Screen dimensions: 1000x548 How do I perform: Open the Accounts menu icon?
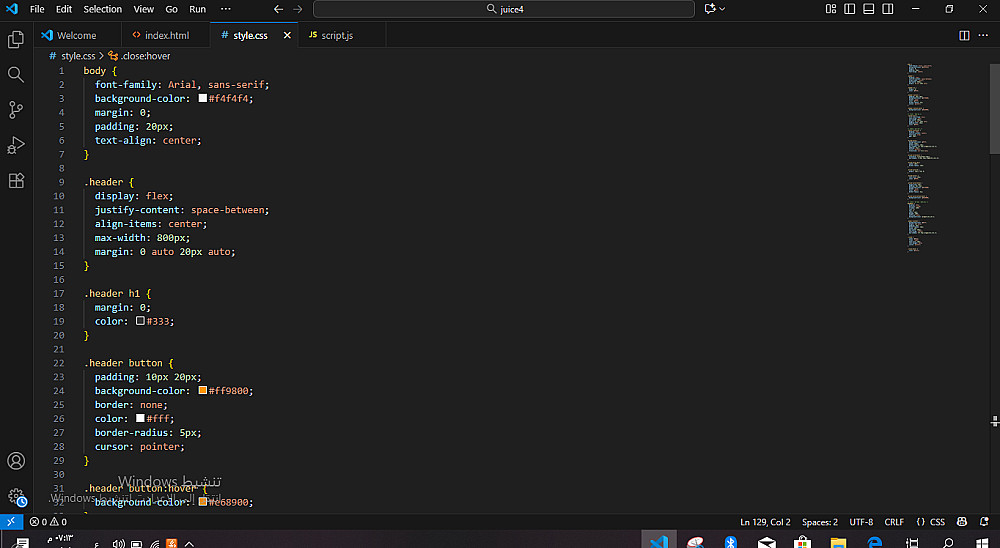16,461
